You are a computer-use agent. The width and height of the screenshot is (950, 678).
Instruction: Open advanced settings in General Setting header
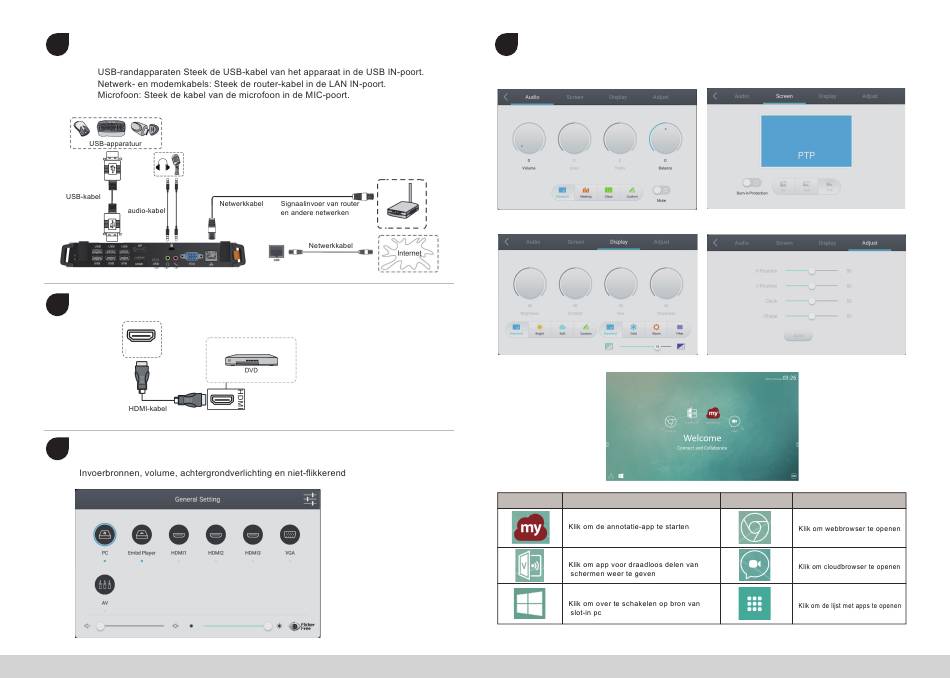[x=310, y=499]
